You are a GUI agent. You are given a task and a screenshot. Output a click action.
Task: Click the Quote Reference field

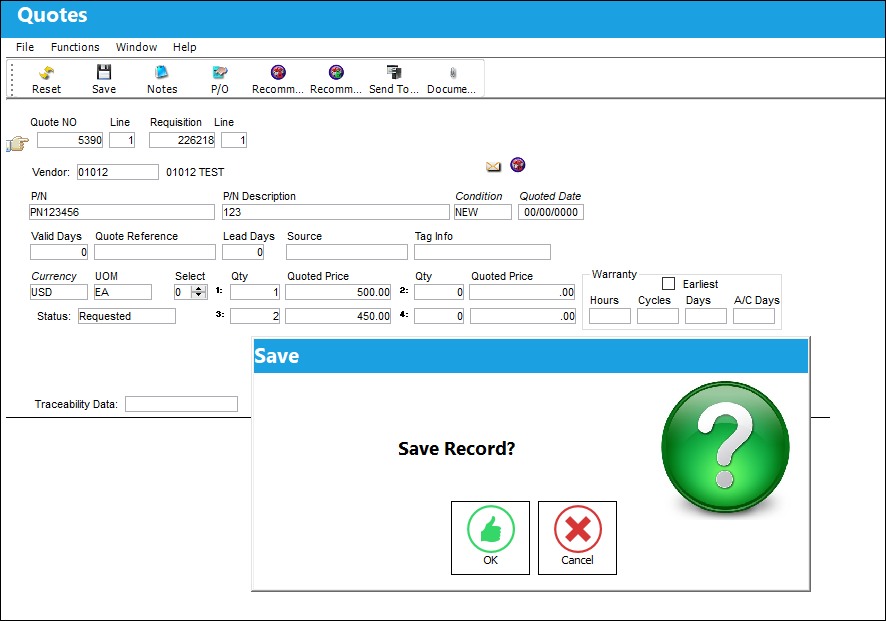(155, 252)
